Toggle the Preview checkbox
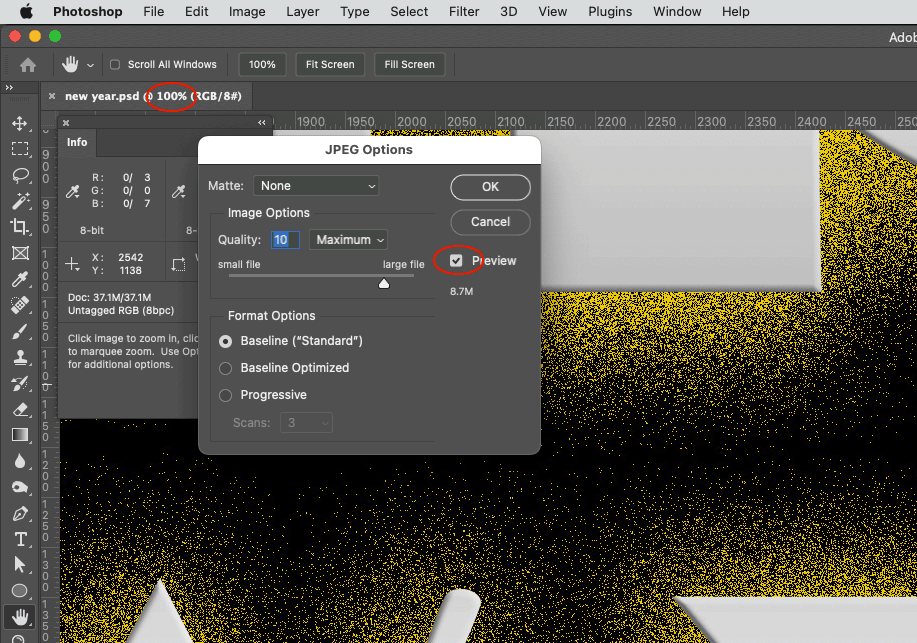 [x=456, y=260]
